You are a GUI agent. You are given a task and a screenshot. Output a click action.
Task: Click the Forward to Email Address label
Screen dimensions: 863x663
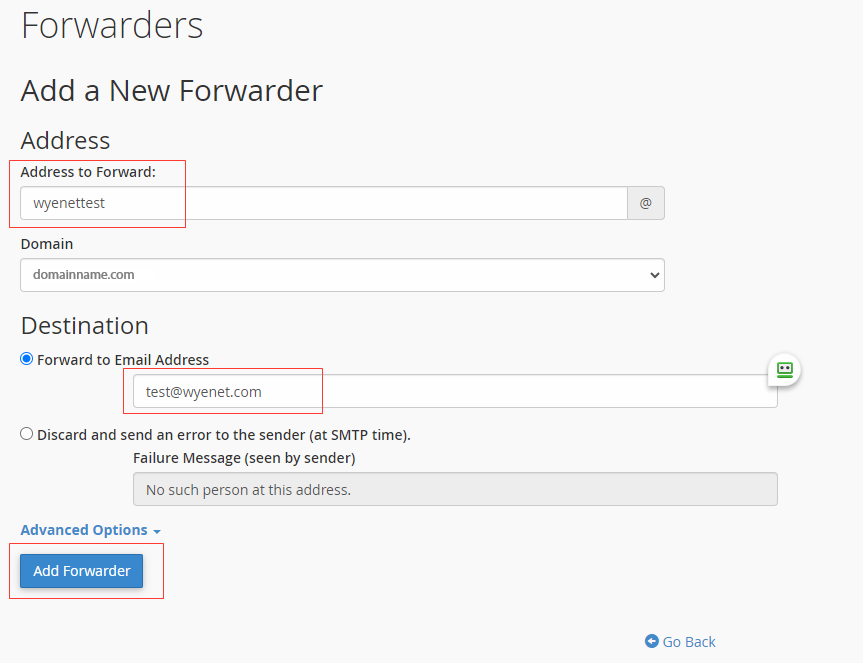pyautogui.click(x=123, y=360)
